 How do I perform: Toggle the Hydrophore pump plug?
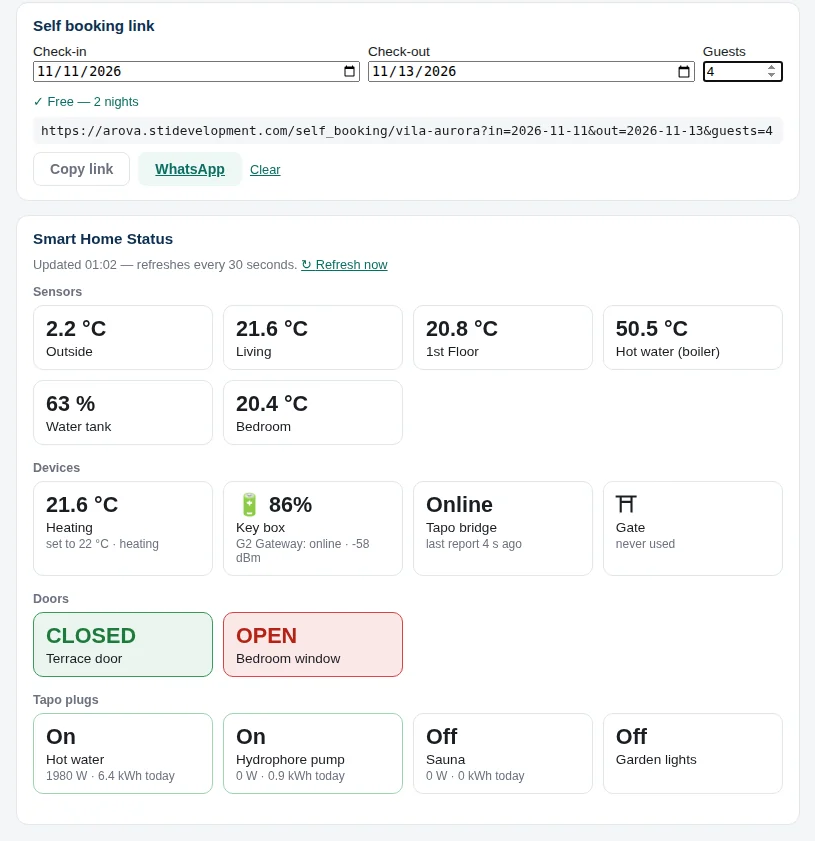coord(313,753)
